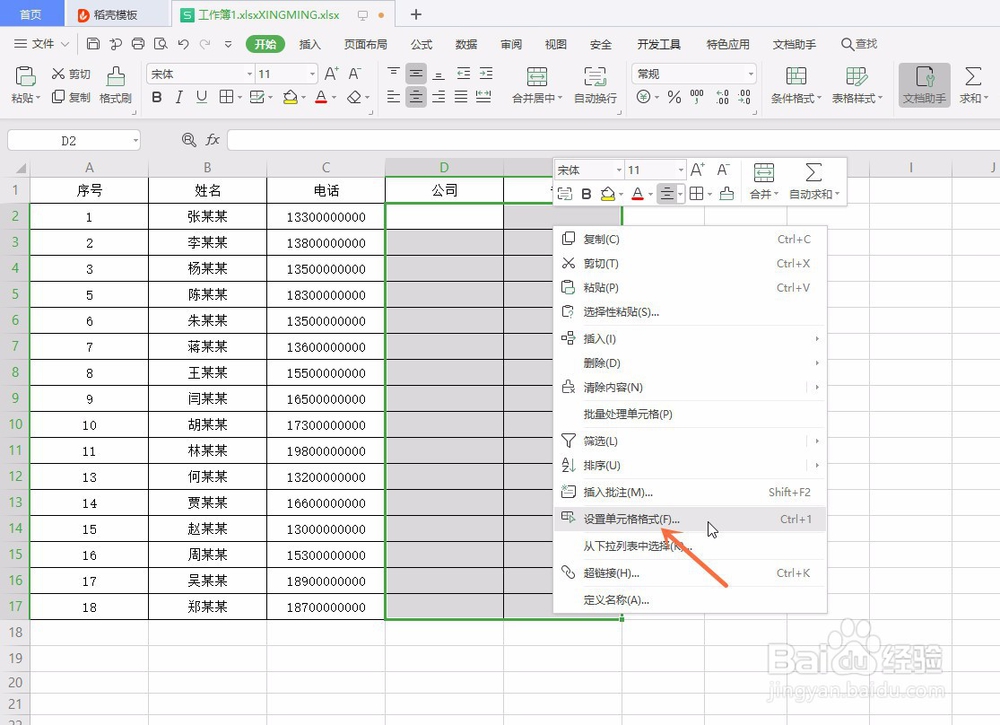Screen dimensions: 1000x725
Task: Click the Name Box showing D2
Action: [70, 140]
